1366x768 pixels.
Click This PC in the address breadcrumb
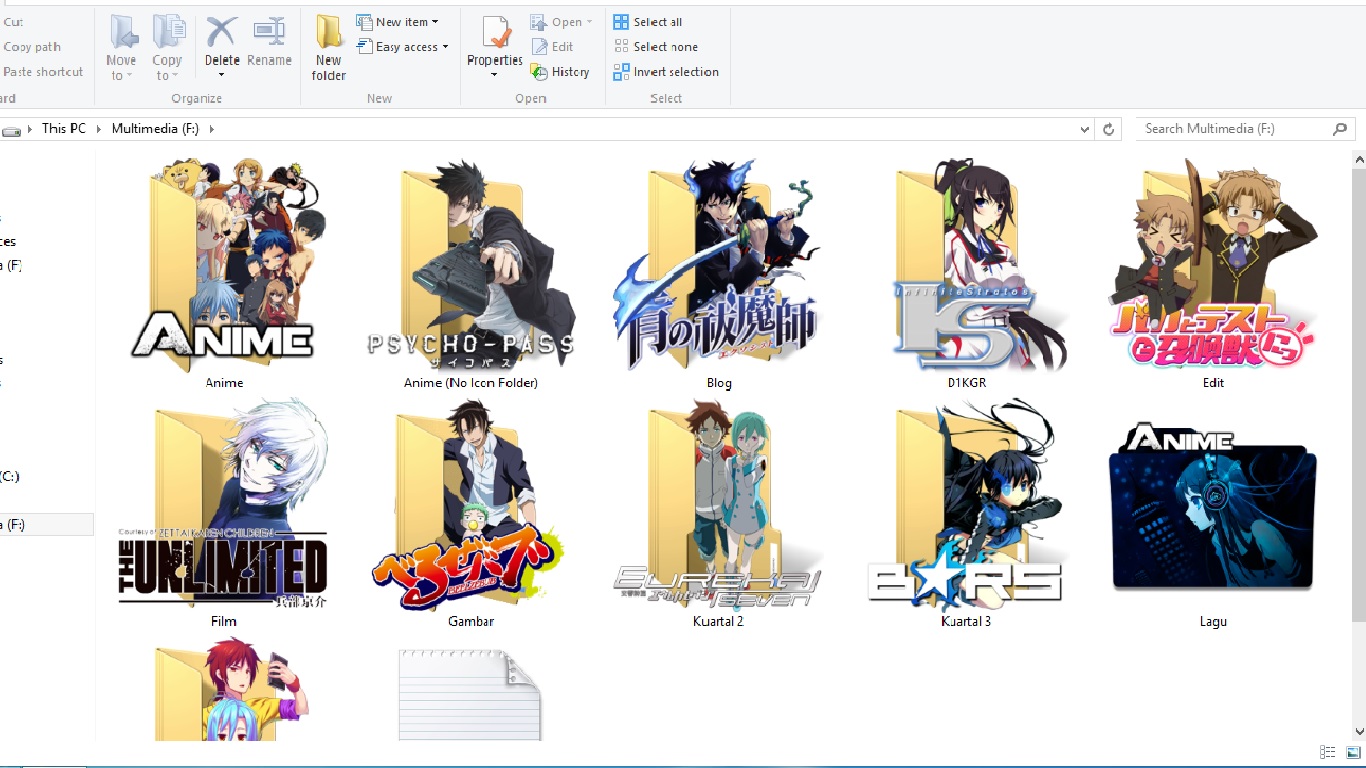tap(64, 129)
